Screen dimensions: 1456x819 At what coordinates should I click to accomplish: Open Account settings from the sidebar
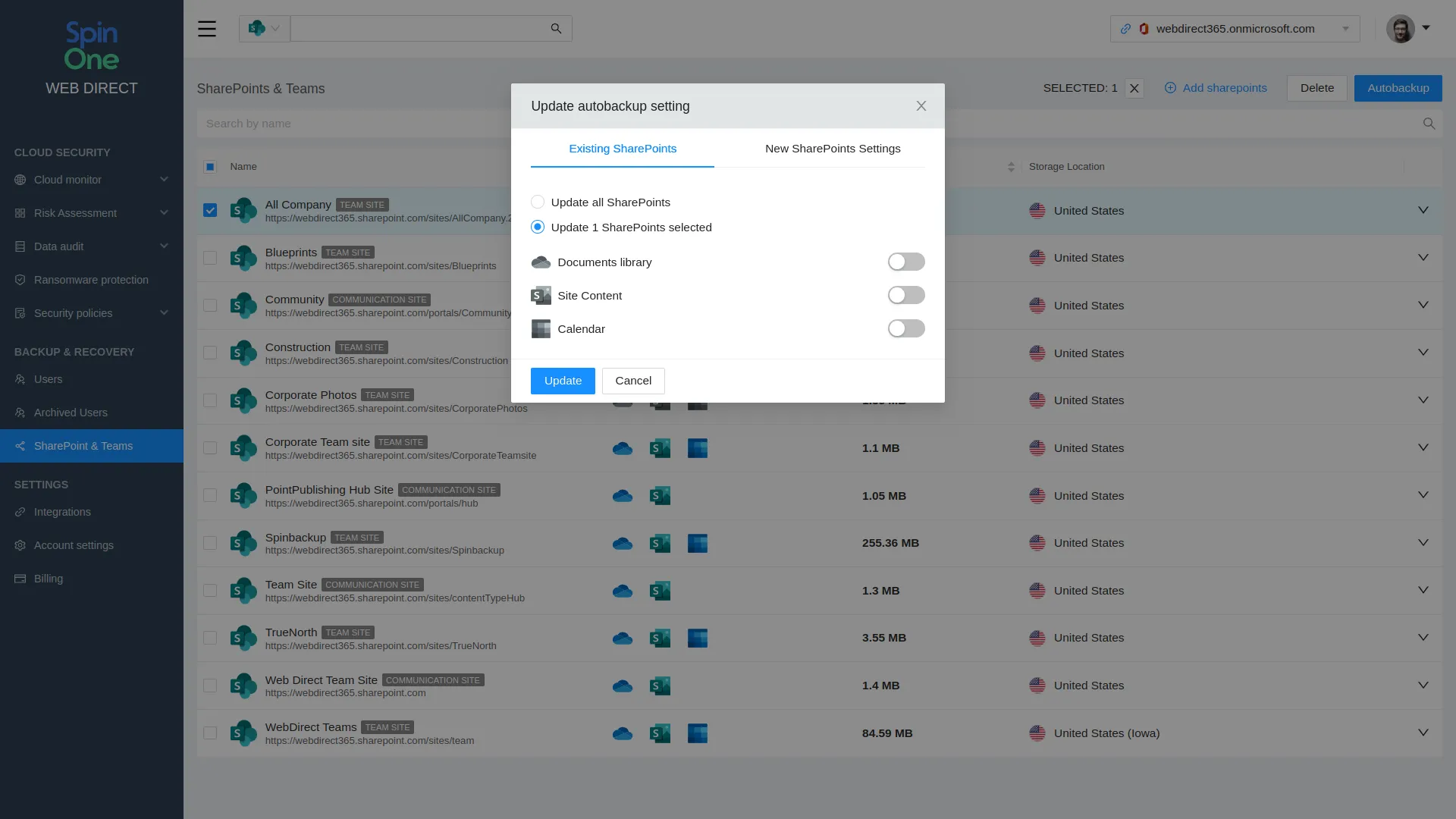click(x=73, y=545)
